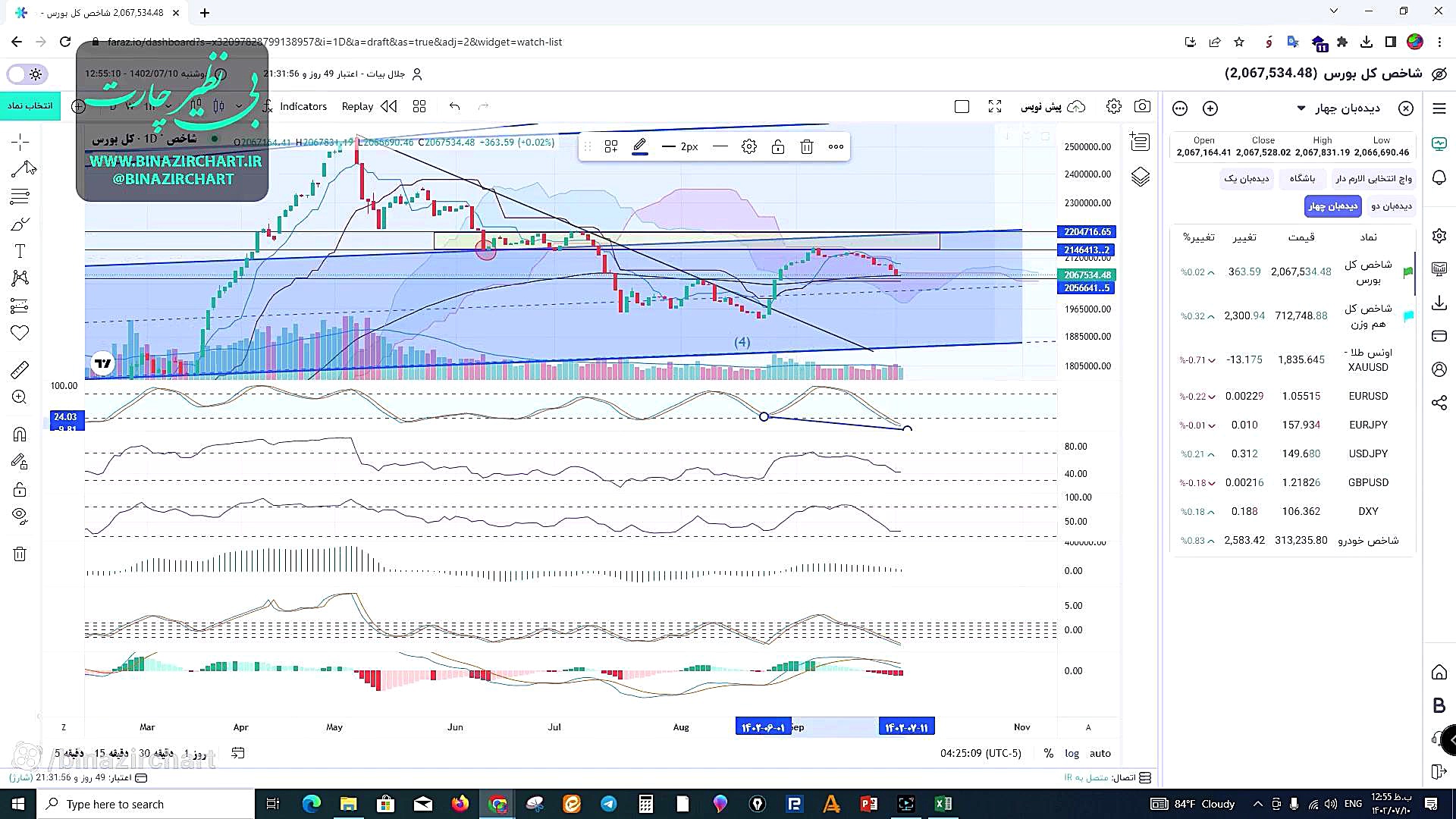Open the right sidebar hamburger menu
This screenshot has height=819, width=1456.
[x=1439, y=108]
